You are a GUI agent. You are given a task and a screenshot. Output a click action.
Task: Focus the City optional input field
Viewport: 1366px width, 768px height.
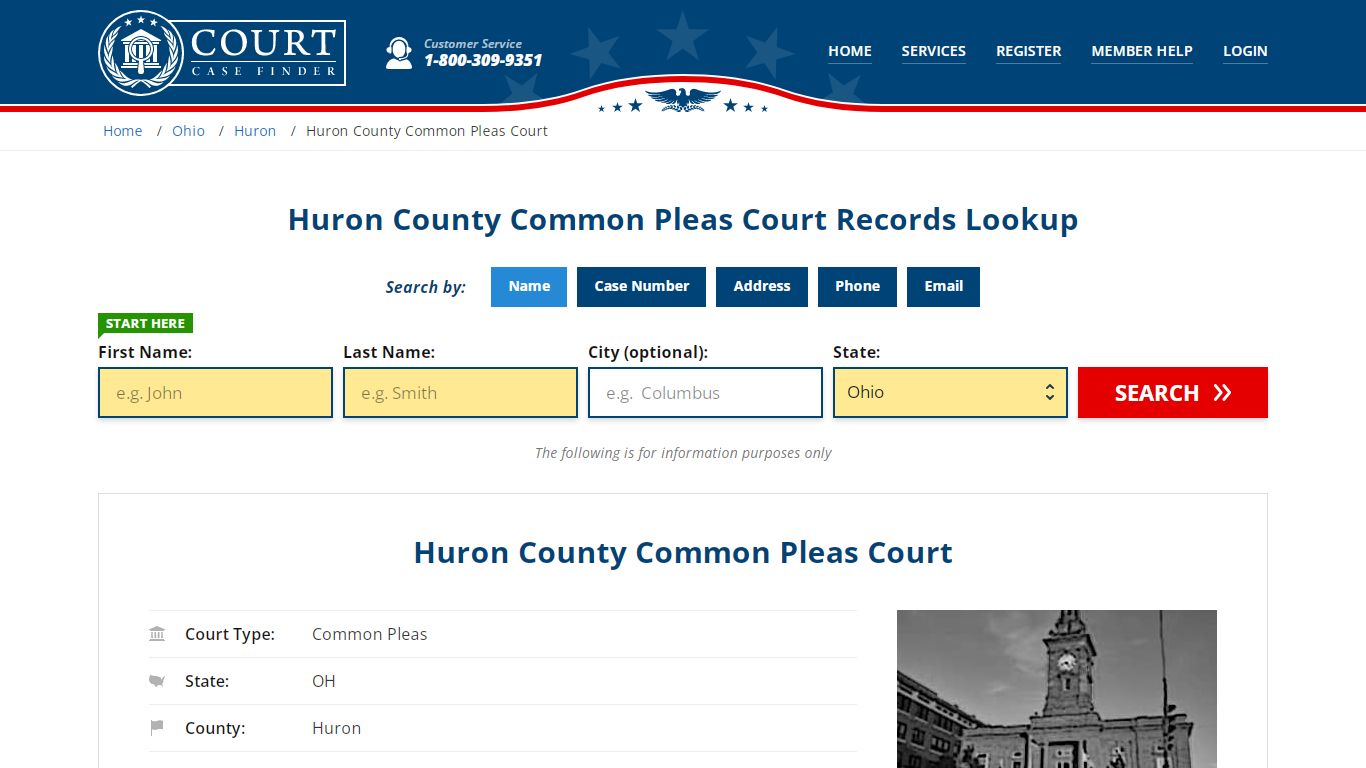pos(705,393)
